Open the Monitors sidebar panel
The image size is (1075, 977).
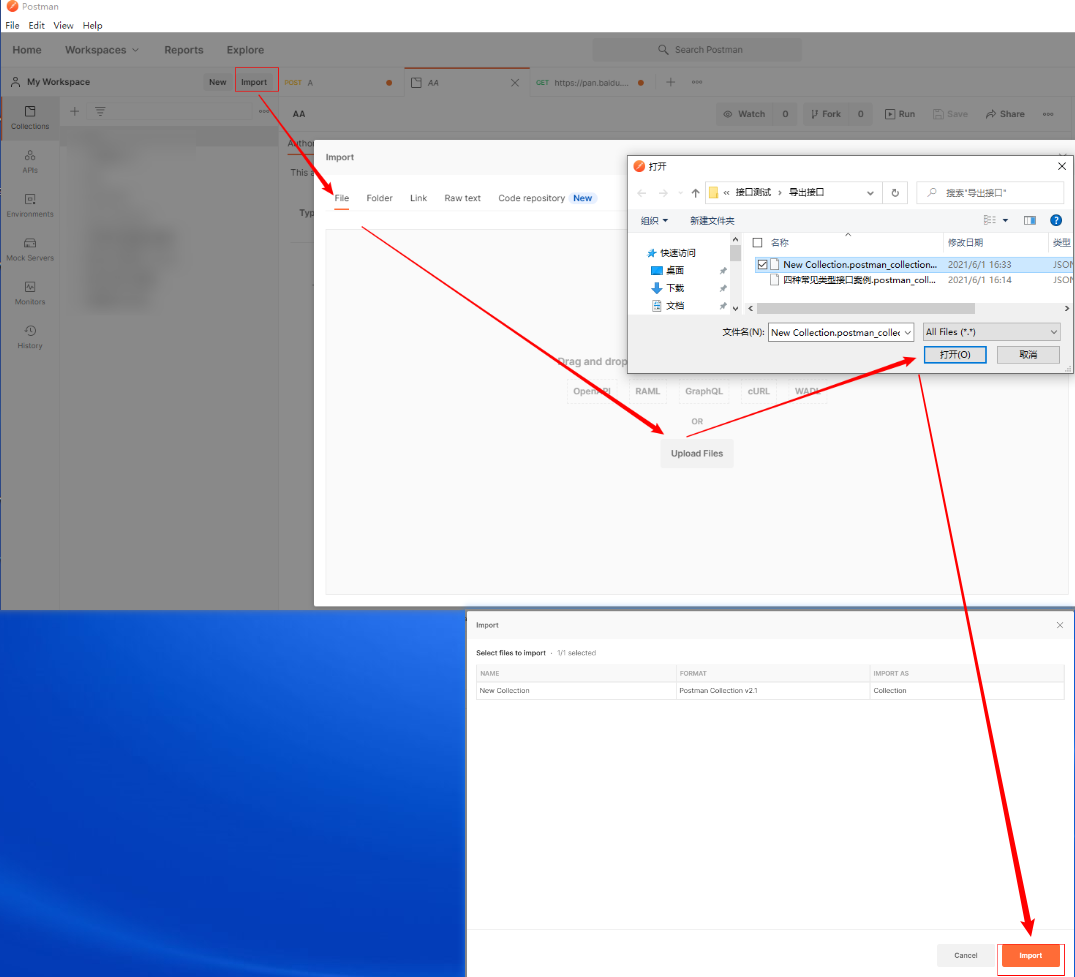[29, 293]
